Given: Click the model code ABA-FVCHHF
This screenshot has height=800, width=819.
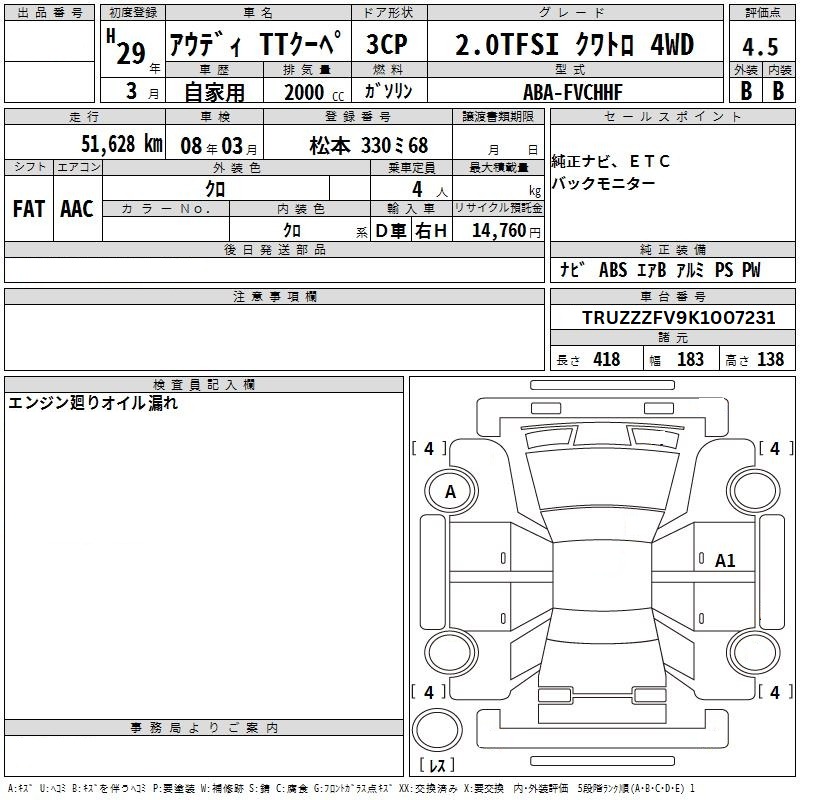Looking at the screenshot, I should 573,92.
